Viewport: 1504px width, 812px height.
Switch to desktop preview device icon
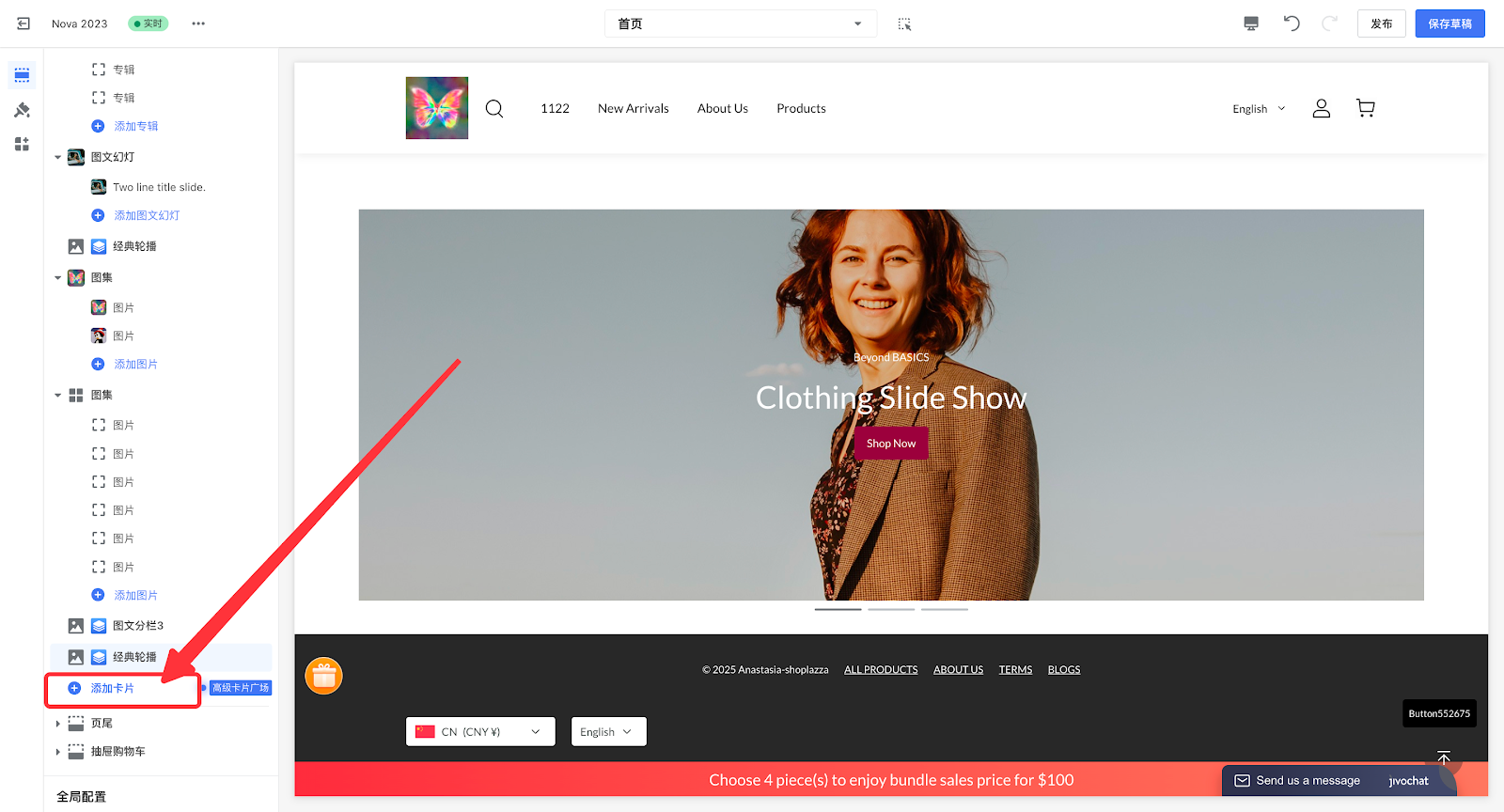point(1250,23)
